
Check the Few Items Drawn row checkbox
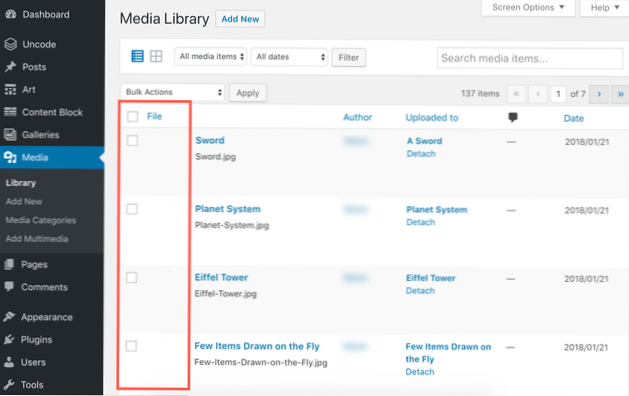tap(131, 346)
